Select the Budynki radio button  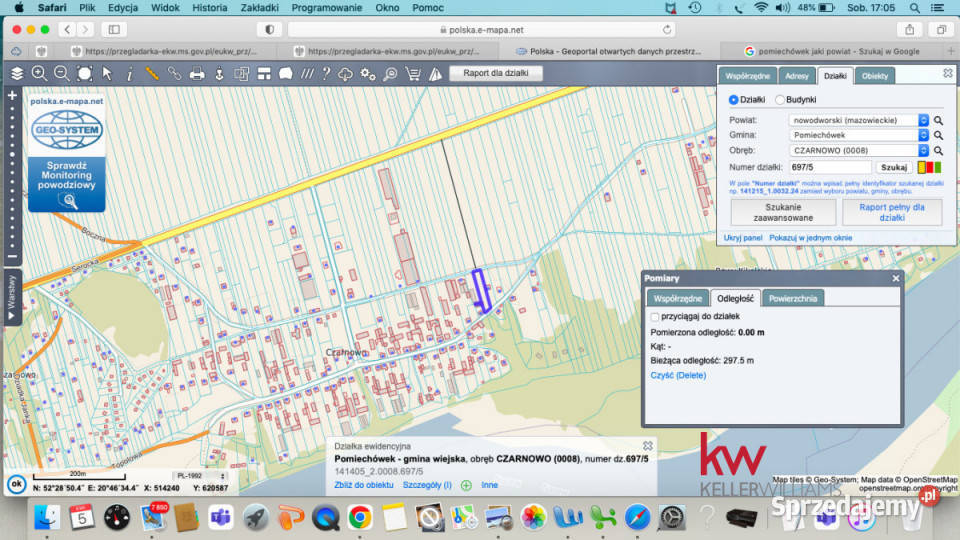click(x=781, y=100)
